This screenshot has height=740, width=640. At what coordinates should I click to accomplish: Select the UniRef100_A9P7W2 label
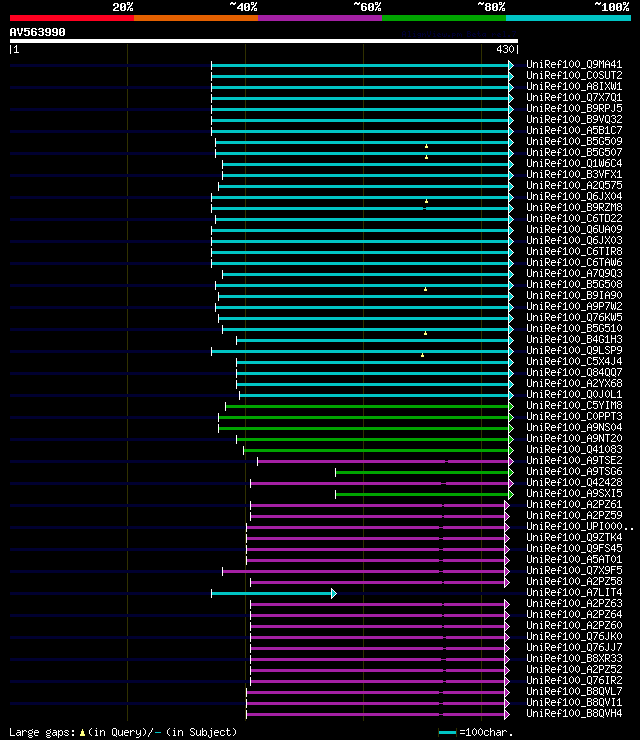coord(574,306)
